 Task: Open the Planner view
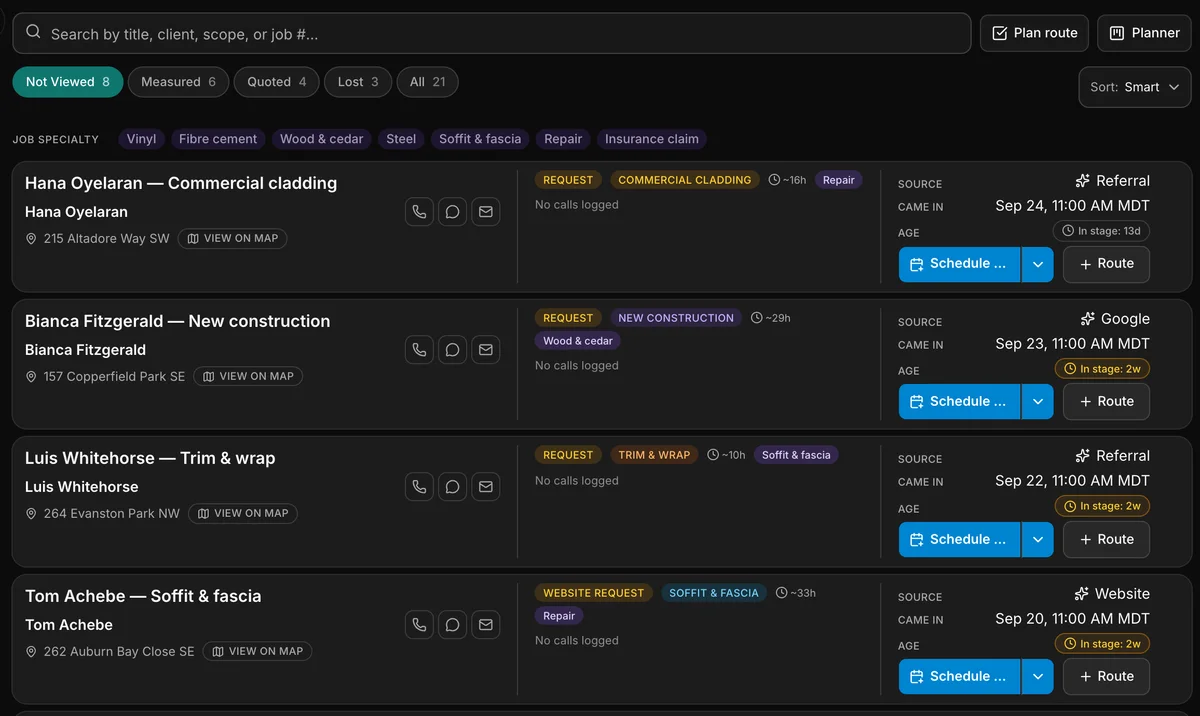tap(1144, 33)
